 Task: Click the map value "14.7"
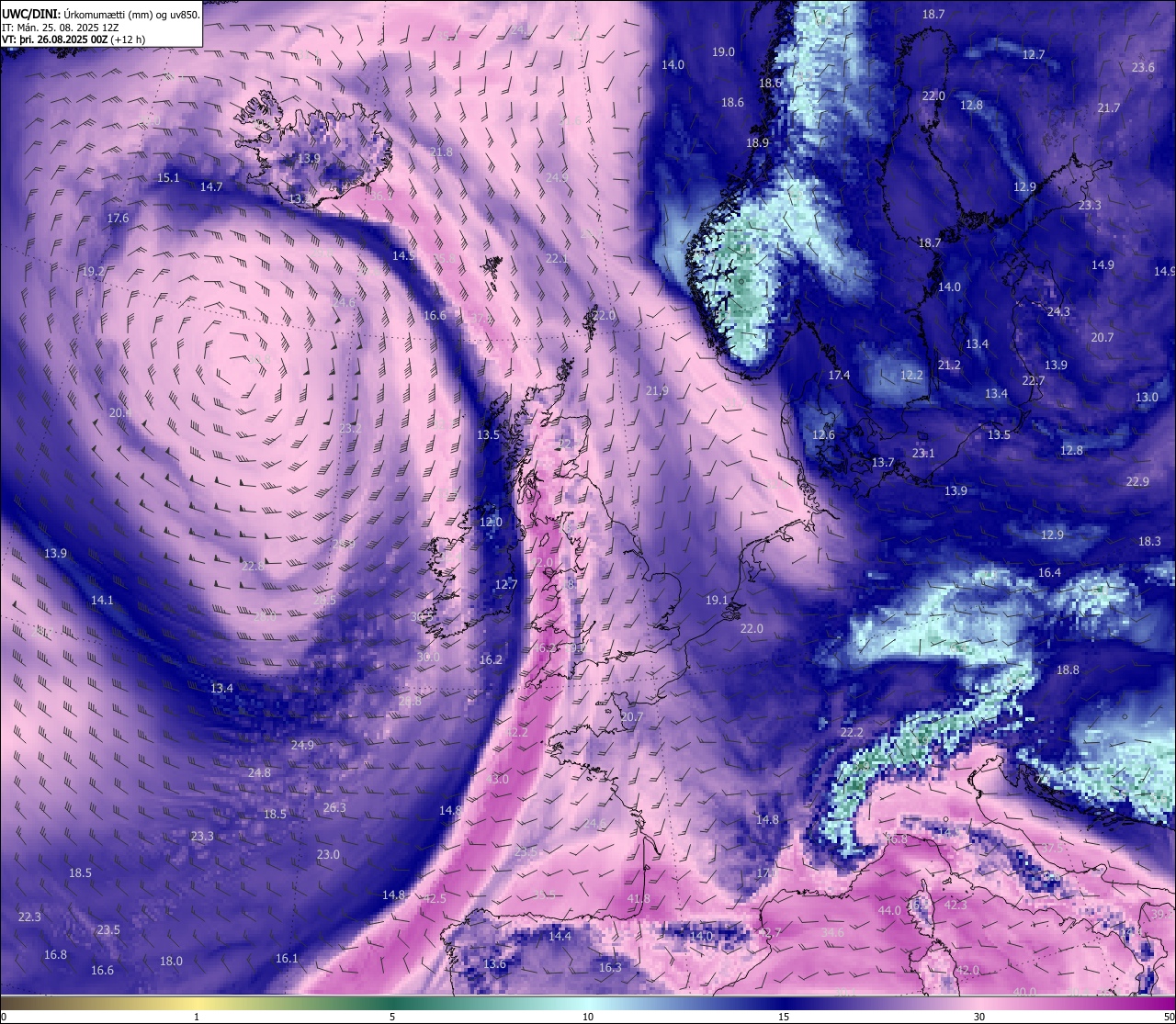[x=211, y=187]
